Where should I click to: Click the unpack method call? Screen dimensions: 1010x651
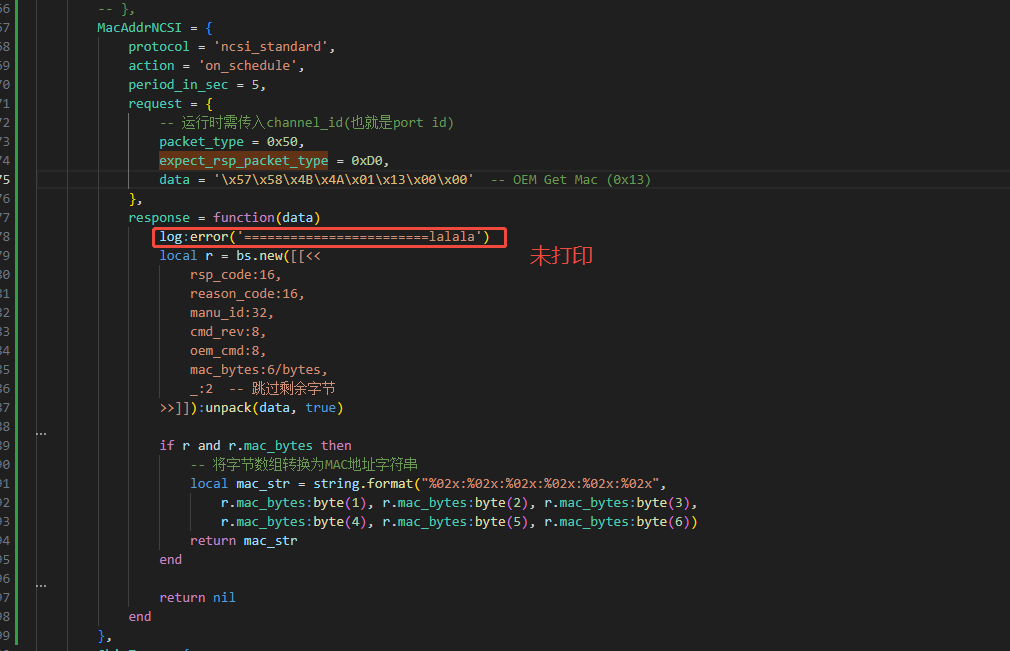[x=231, y=408]
